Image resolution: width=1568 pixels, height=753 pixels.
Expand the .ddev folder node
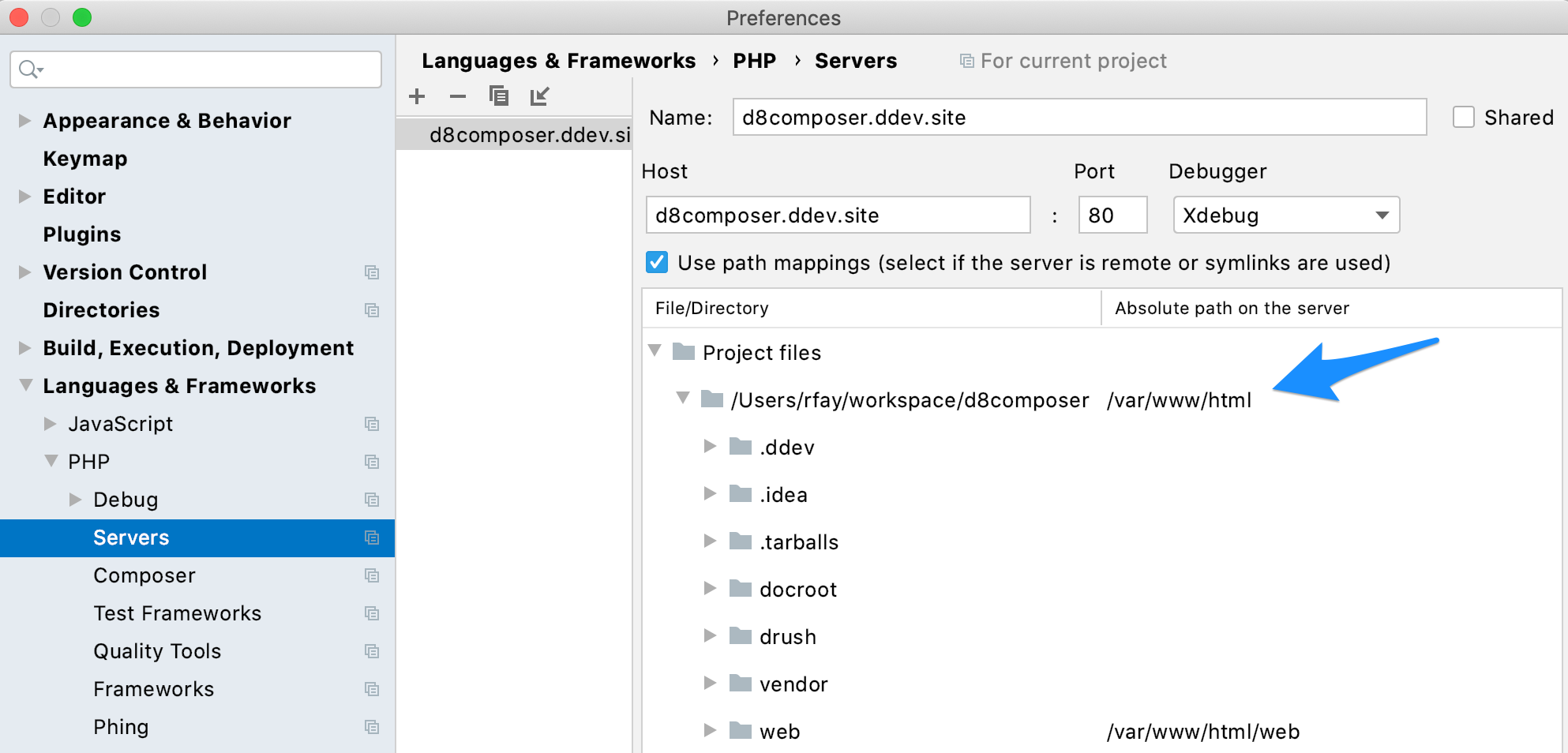(x=708, y=446)
